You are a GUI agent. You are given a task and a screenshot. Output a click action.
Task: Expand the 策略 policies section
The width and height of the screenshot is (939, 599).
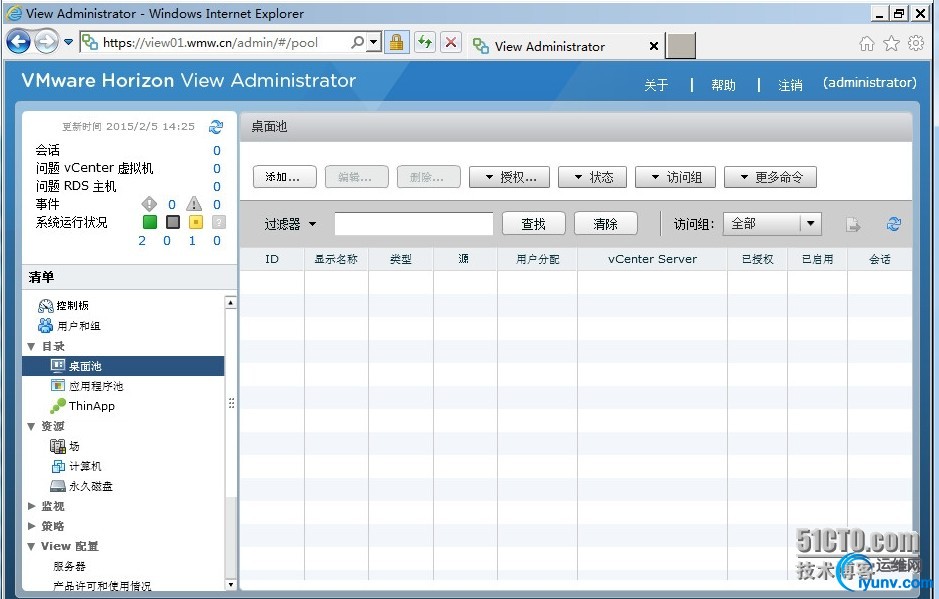[31, 526]
